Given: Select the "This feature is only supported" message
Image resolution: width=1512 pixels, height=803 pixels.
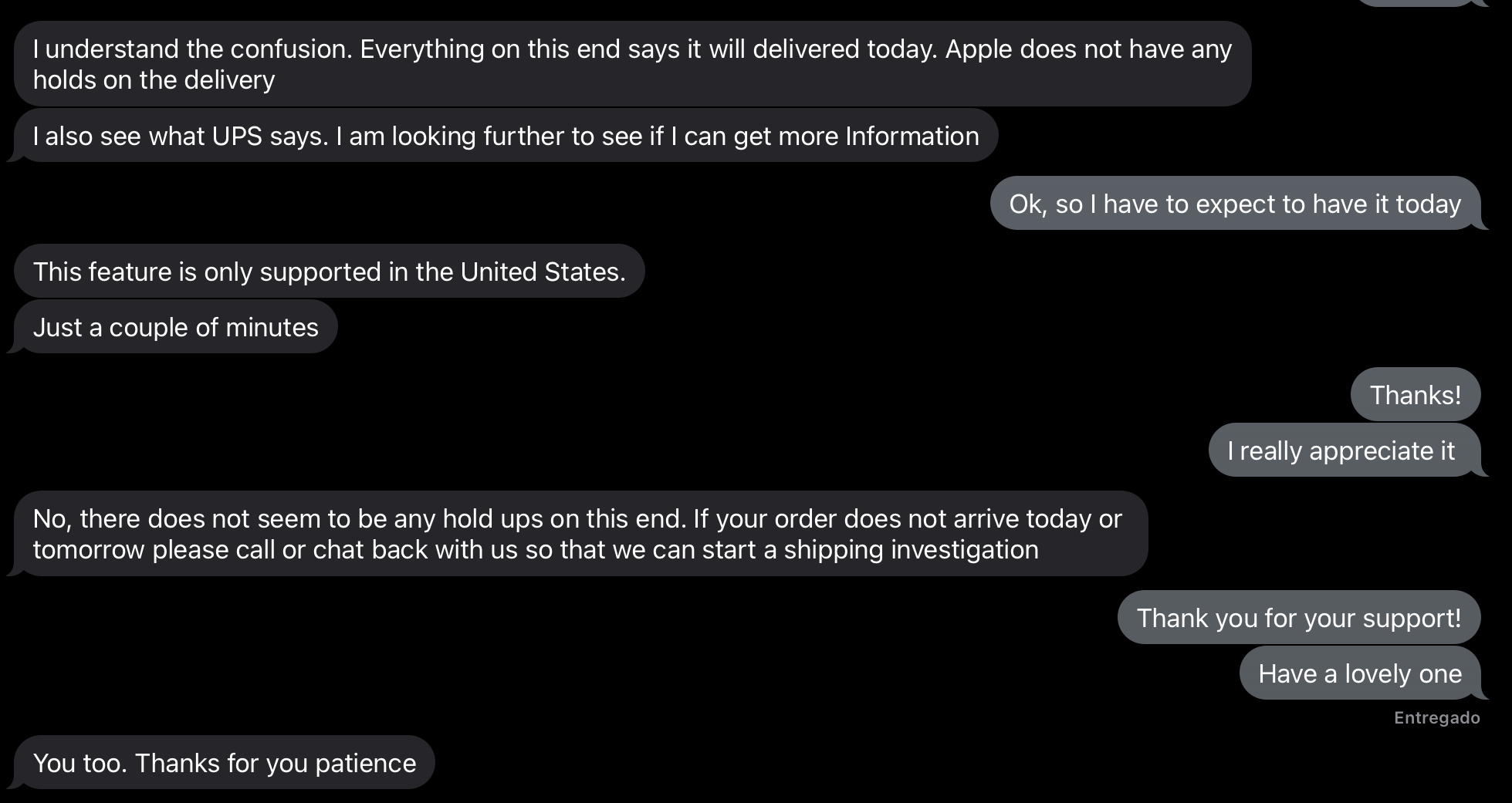Looking at the screenshot, I should [329, 272].
